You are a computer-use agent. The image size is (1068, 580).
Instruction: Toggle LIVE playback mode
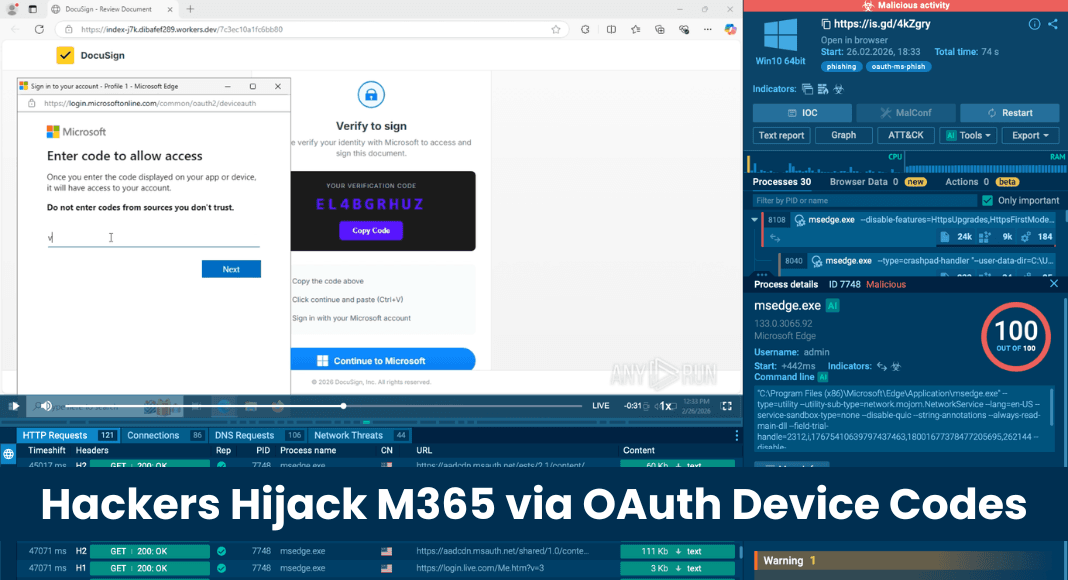click(x=601, y=406)
